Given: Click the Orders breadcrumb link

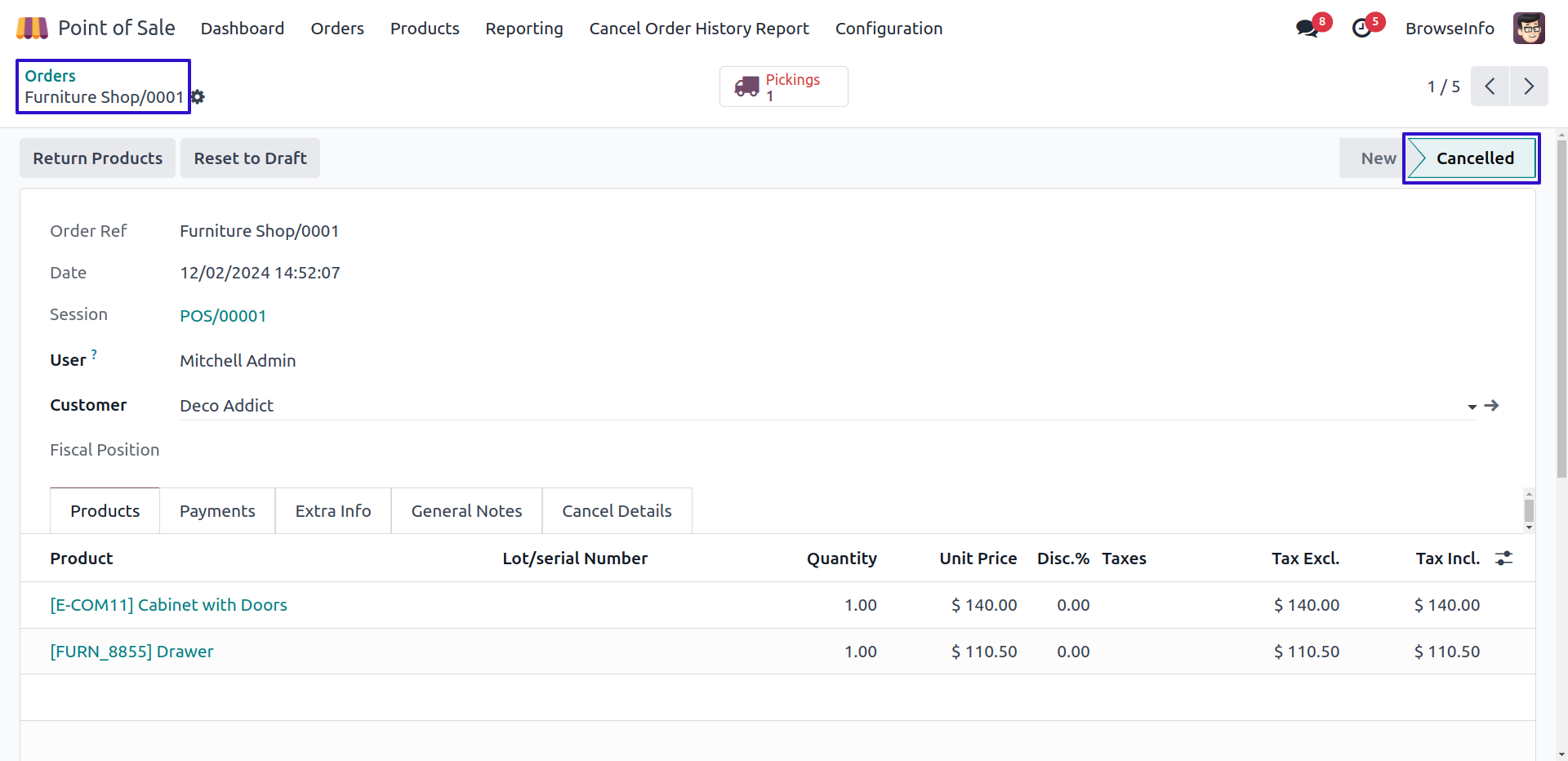Looking at the screenshot, I should click(x=50, y=76).
